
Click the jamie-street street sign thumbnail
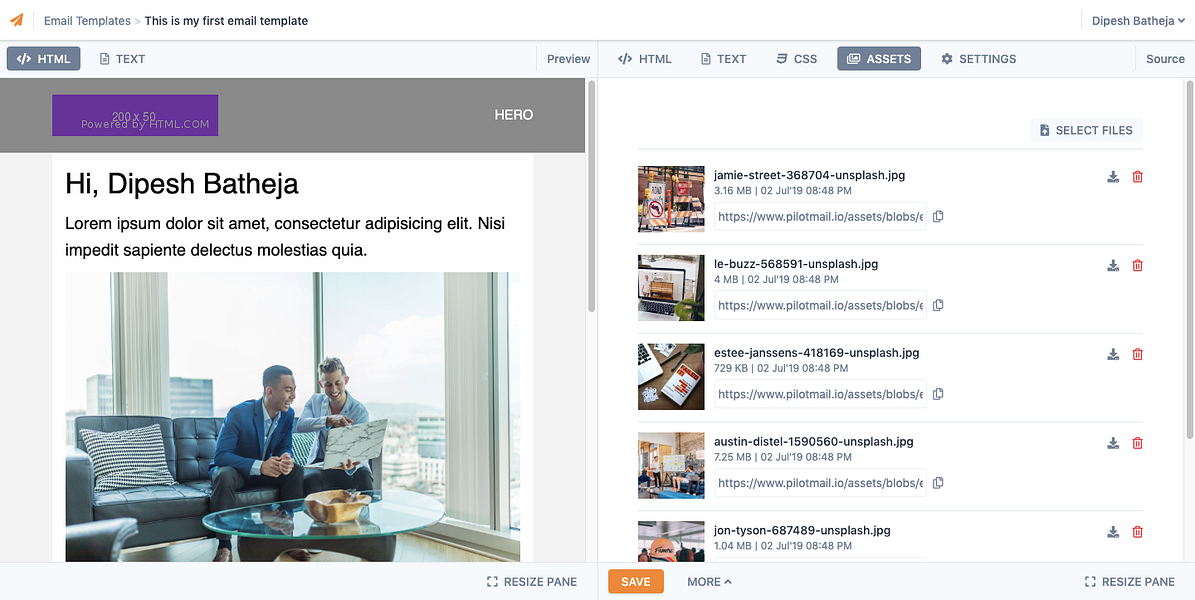coord(671,199)
